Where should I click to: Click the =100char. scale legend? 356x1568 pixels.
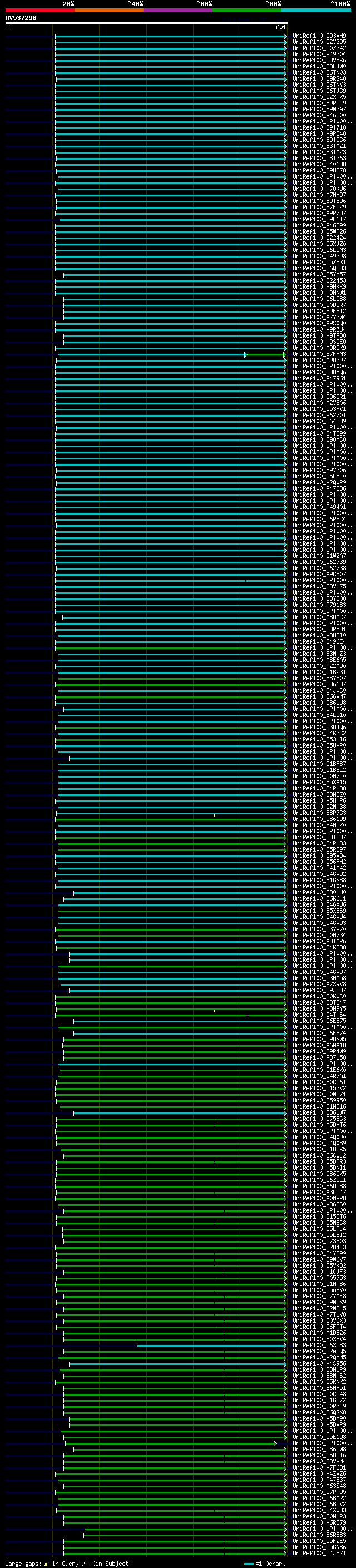click(x=265, y=1563)
